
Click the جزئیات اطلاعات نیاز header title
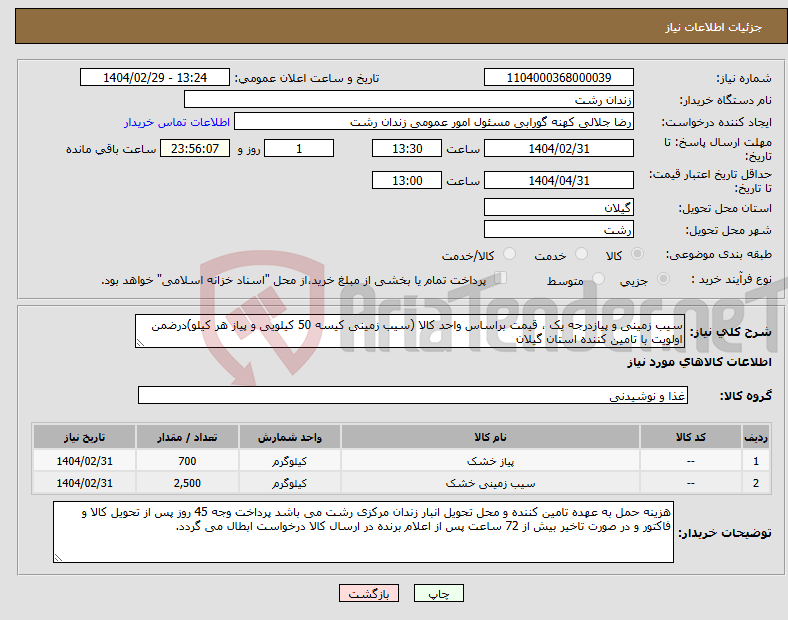pyautogui.click(x=714, y=27)
